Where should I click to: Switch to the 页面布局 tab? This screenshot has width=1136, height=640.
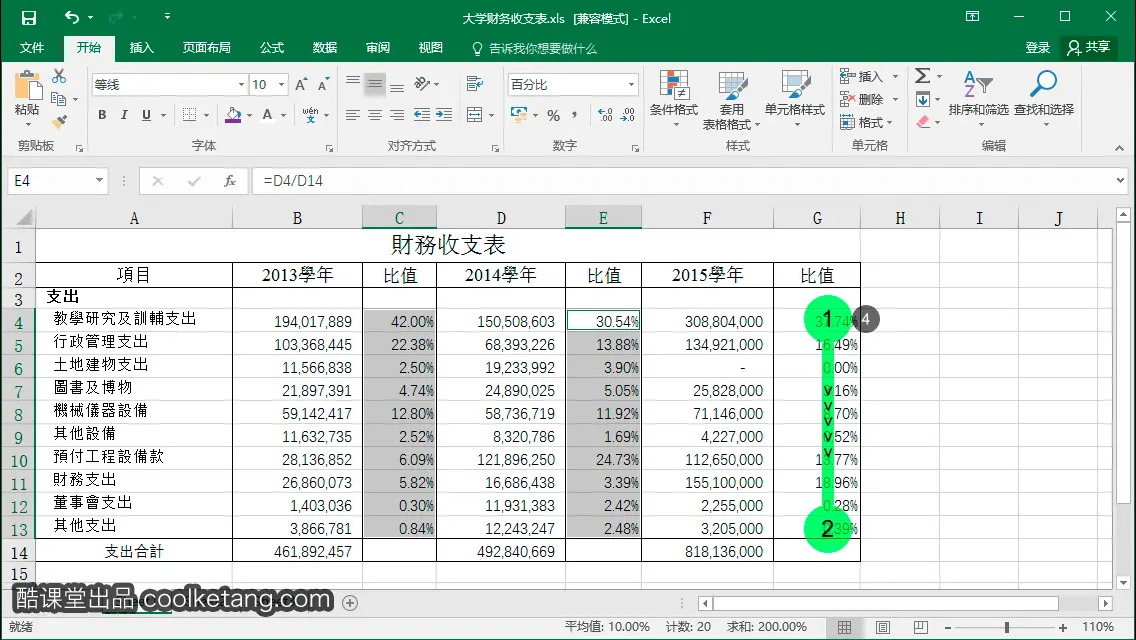206,48
